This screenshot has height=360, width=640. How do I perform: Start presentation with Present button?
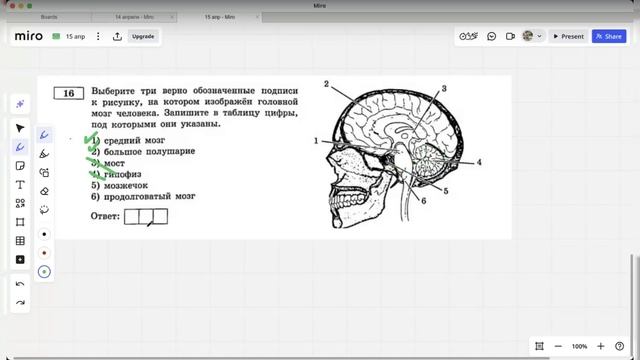click(568, 36)
